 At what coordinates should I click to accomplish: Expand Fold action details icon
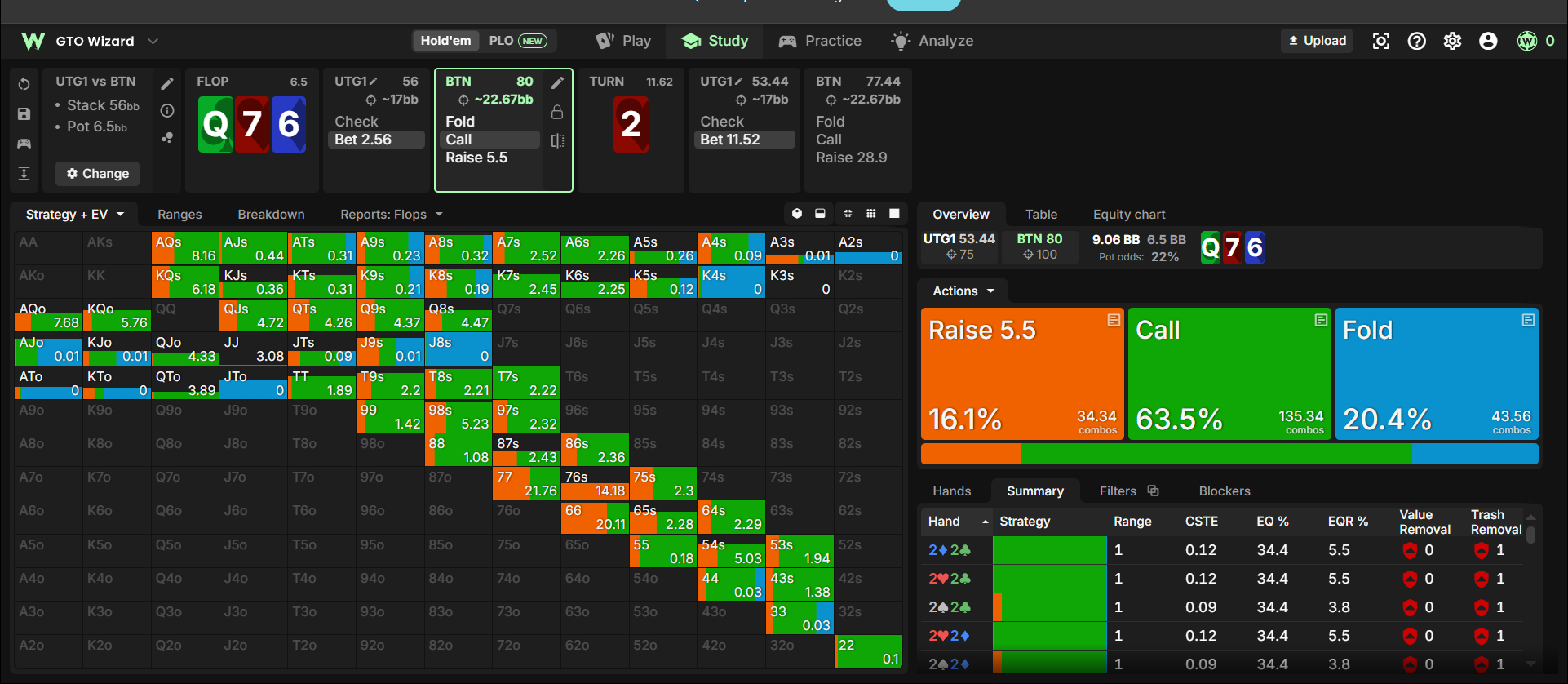click(x=1528, y=320)
